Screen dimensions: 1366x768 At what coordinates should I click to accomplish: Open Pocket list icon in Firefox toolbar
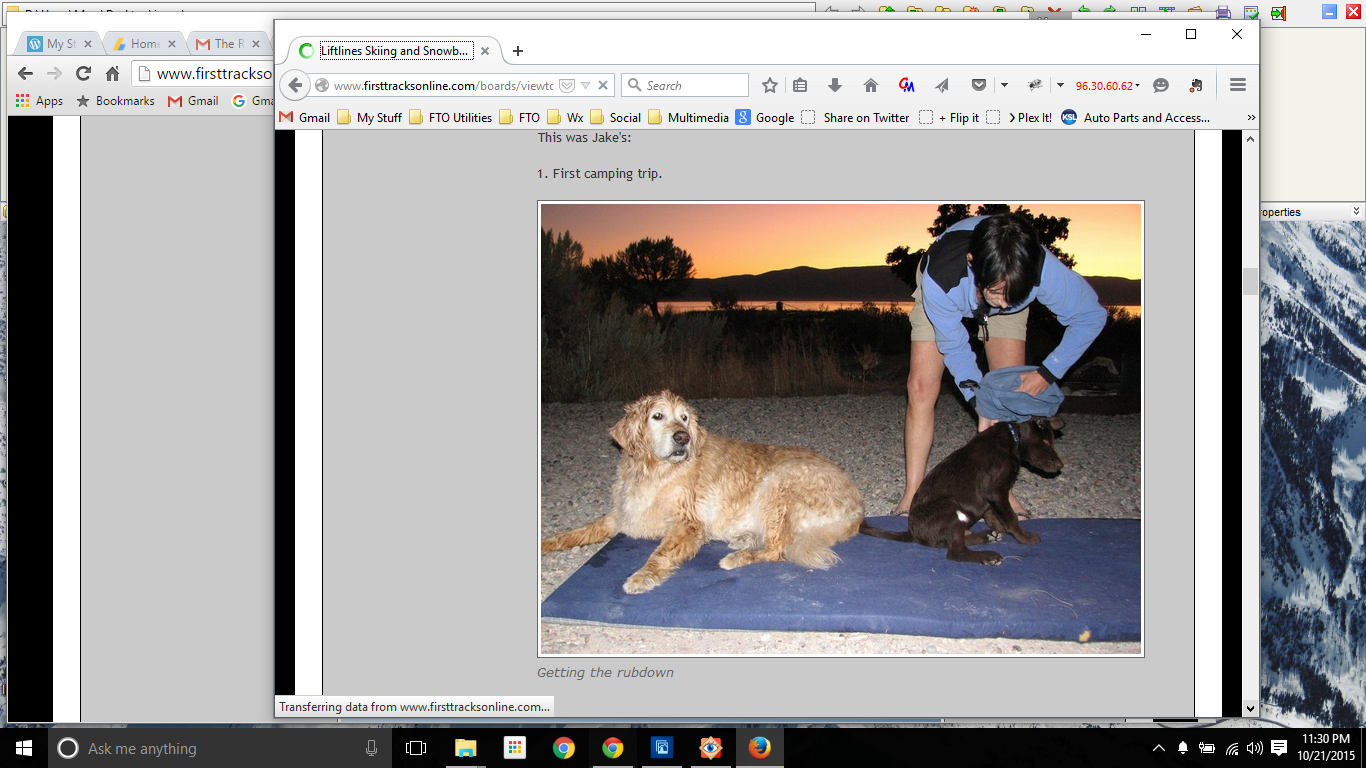click(x=979, y=85)
